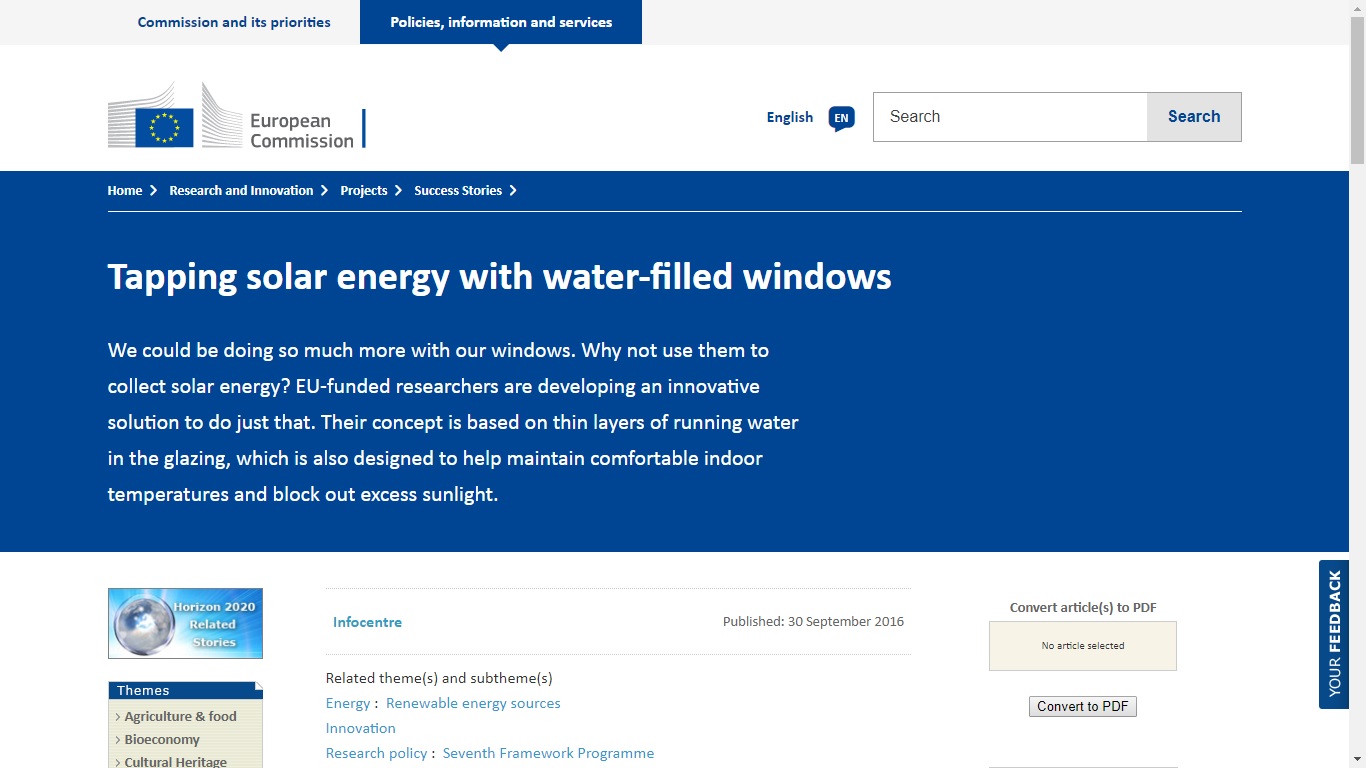Open the Infocentre link
1366x768 pixels.
367,622
